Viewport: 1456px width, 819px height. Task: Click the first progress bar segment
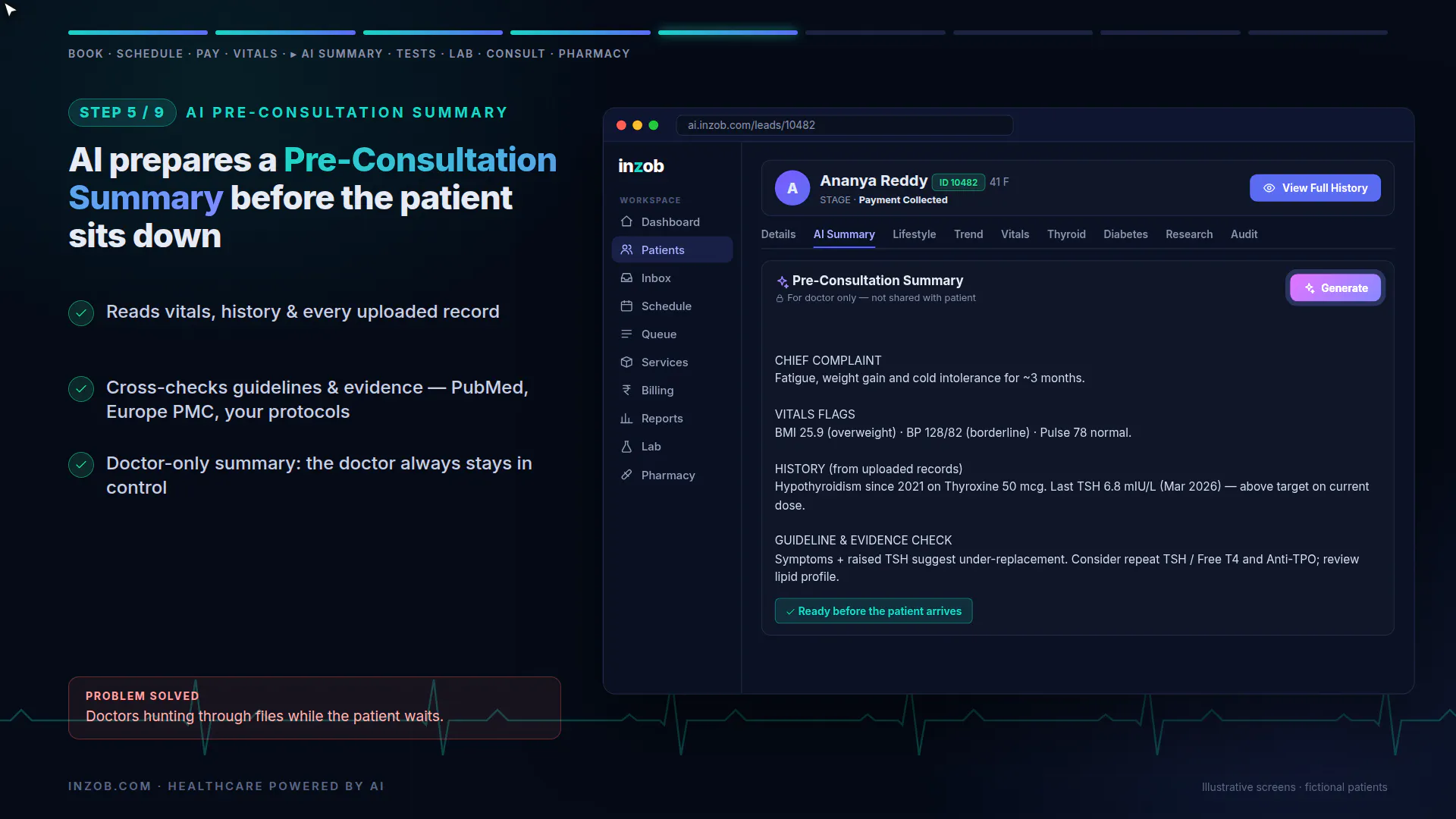[138, 33]
